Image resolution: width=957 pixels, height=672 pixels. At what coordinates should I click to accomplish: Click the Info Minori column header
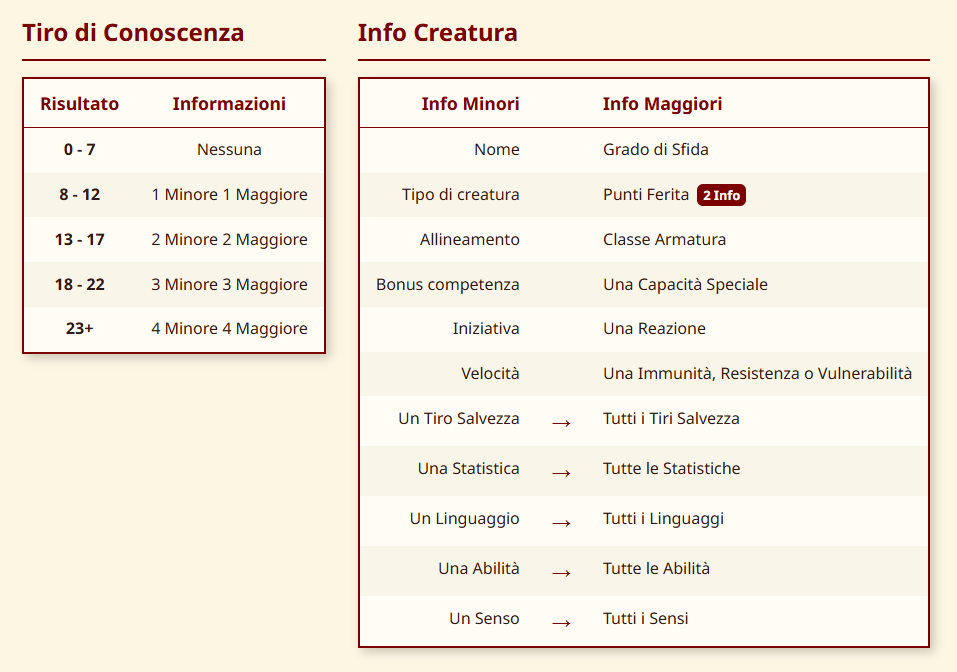(470, 104)
